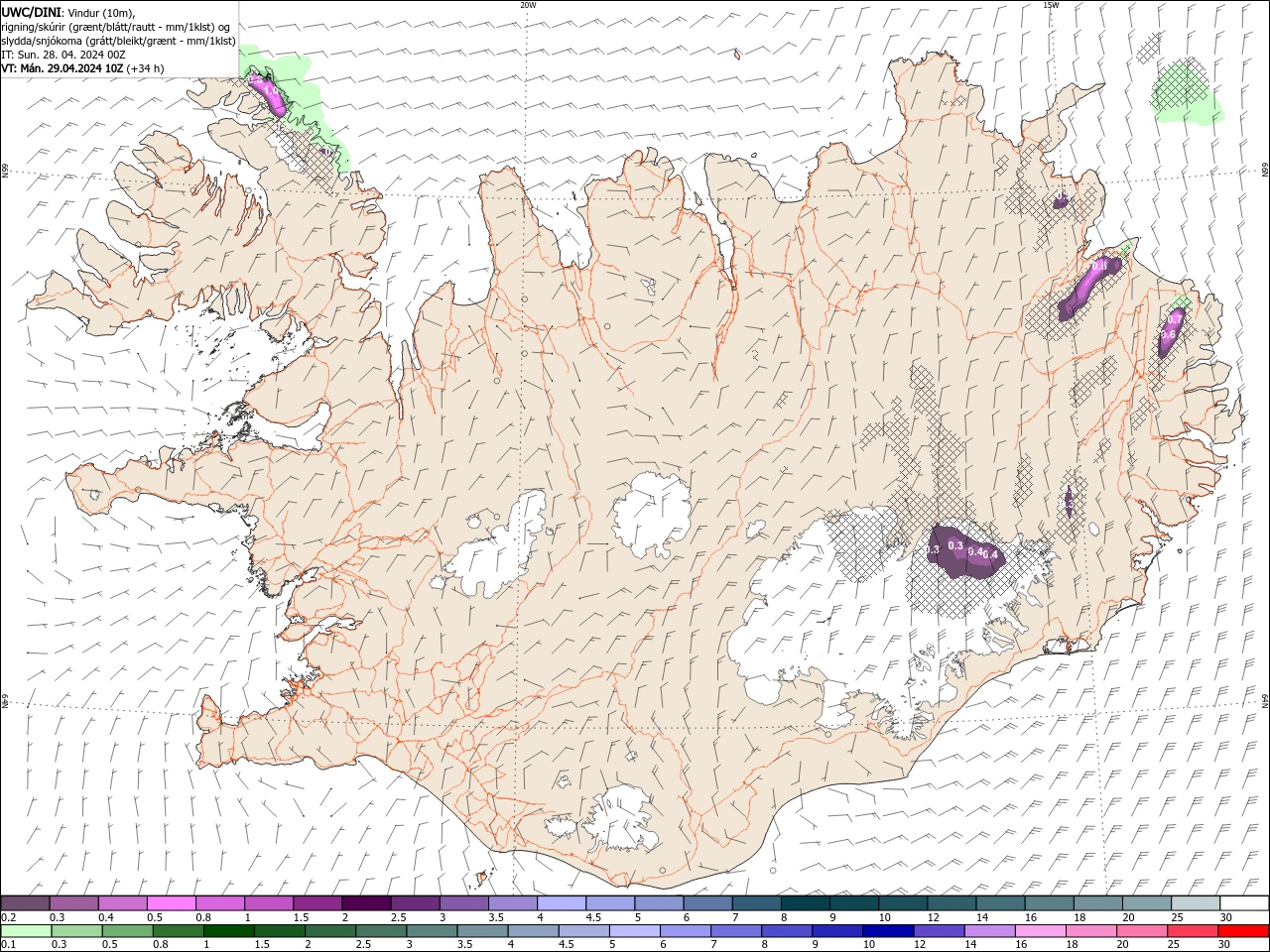Select bottom-row green swatch between 0.3 and 0.5
This screenshot has height=952, width=1270.
point(76,931)
